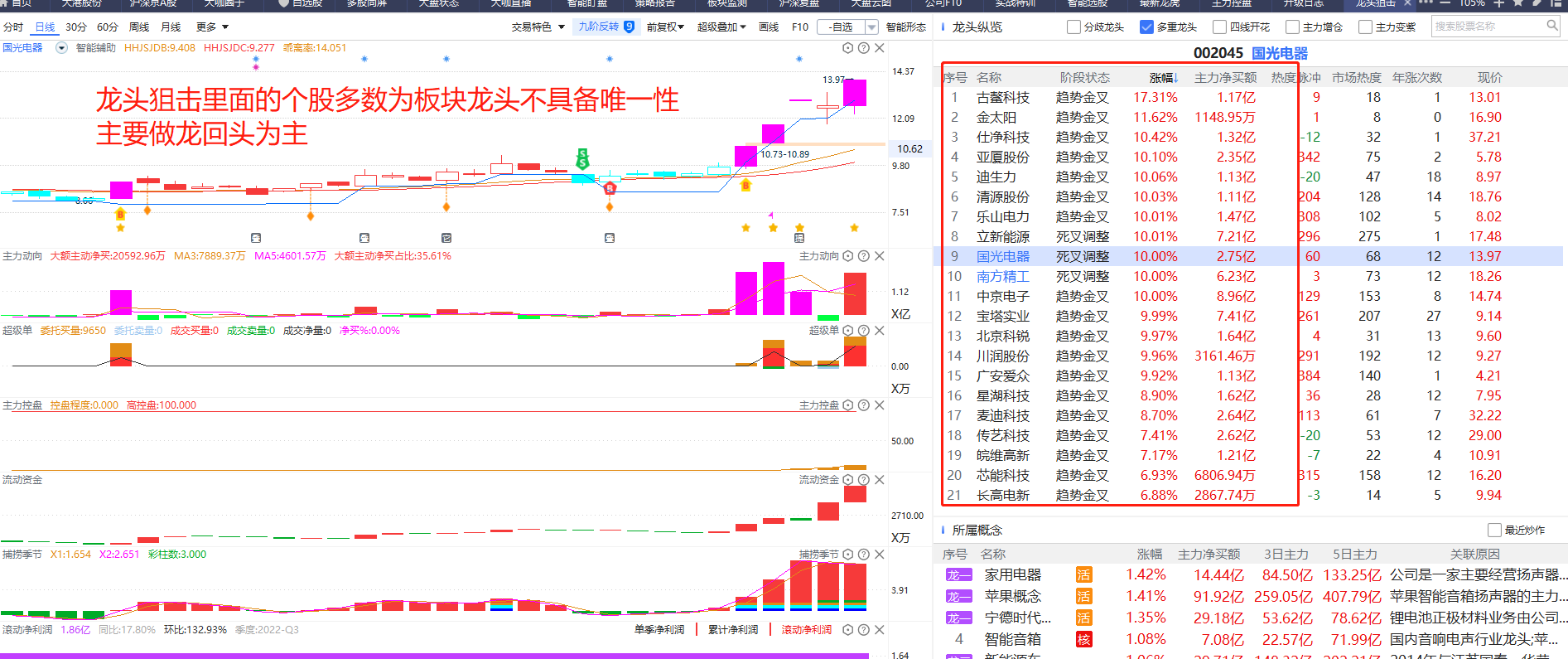
Task: Click the green S sell signal marker
Action: point(582,158)
